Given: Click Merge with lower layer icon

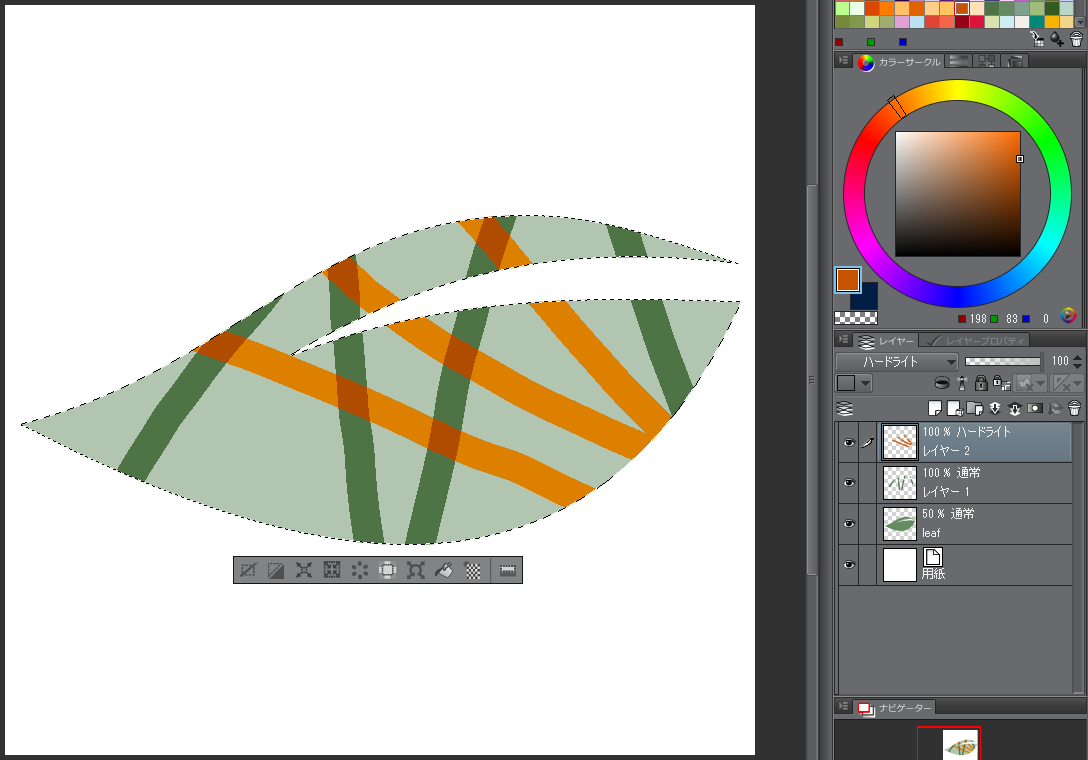Looking at the screenshot, I should [1014, 409].
